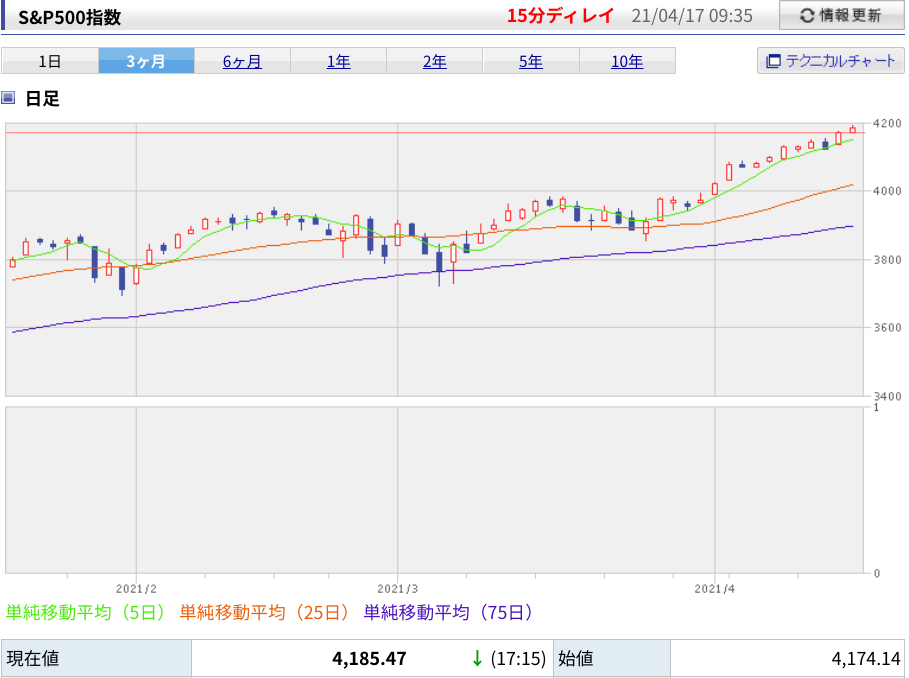Click the 現在値 label cell
The width and height of the screenshot is (909, 678).
tap(96, 659)
